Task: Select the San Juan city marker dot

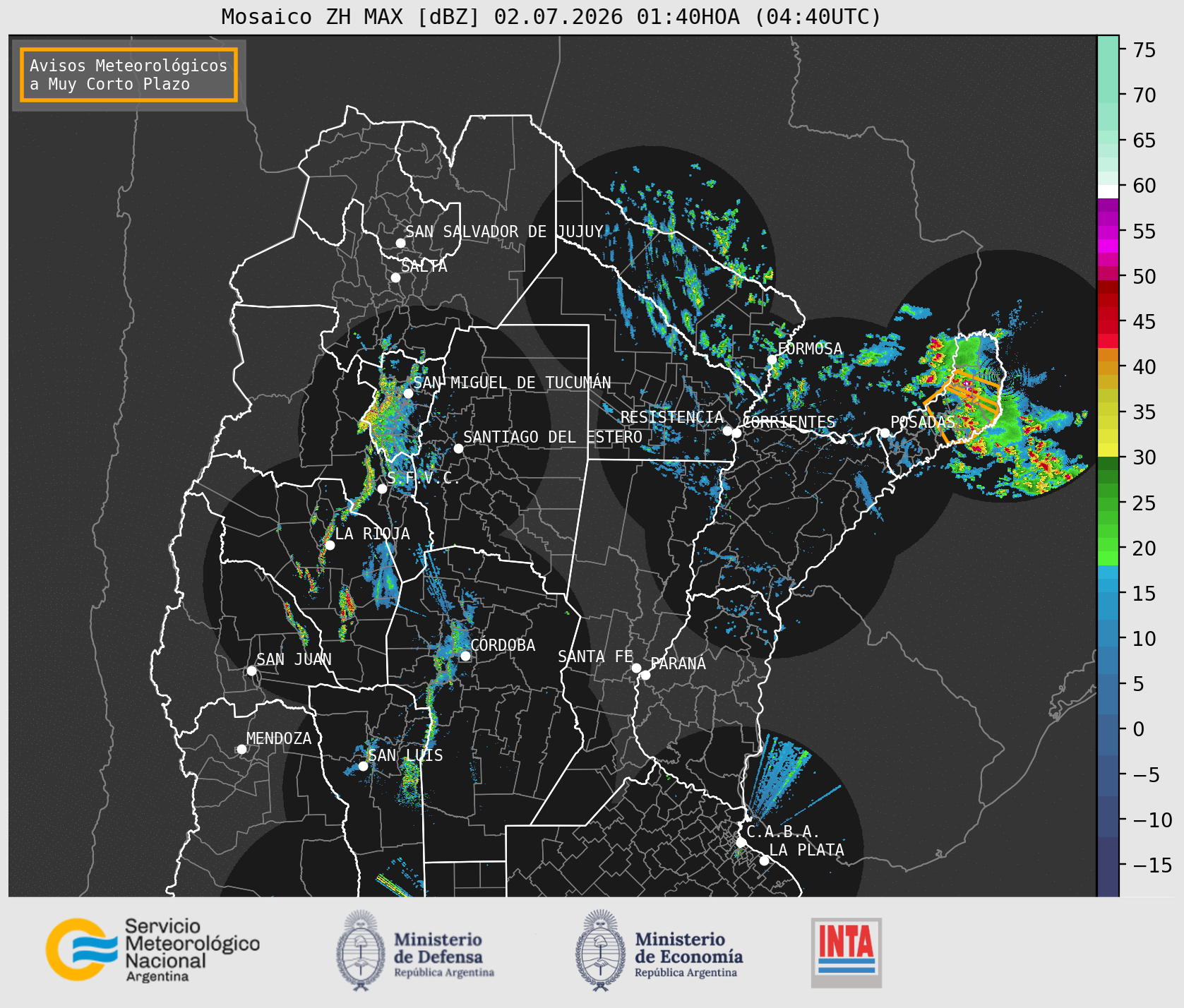Action: click(x=251, y=671)
